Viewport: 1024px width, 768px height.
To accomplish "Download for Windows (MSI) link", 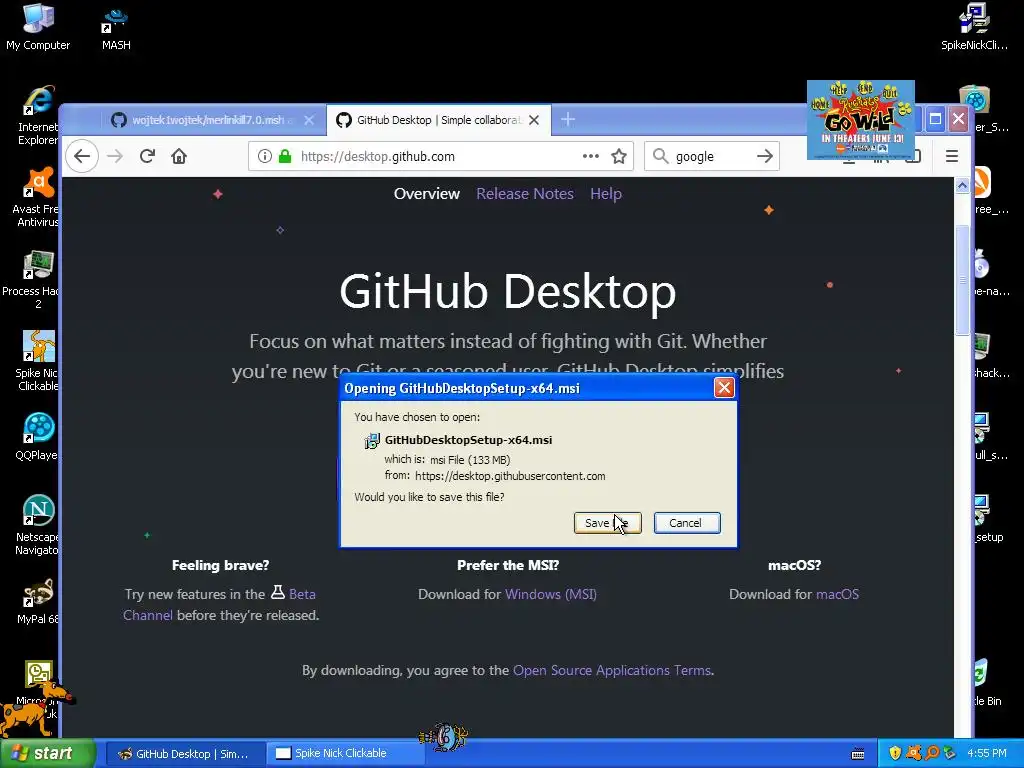I will coord(551,594).
